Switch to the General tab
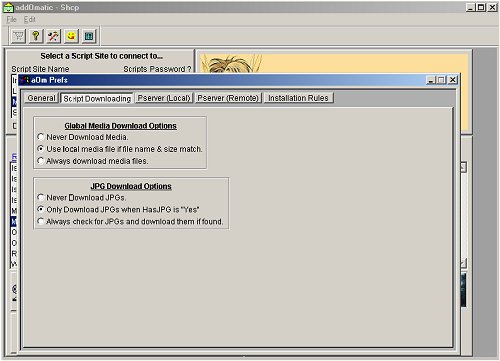Viewport: 500px width, 361px height. click(x=41, y=98)
